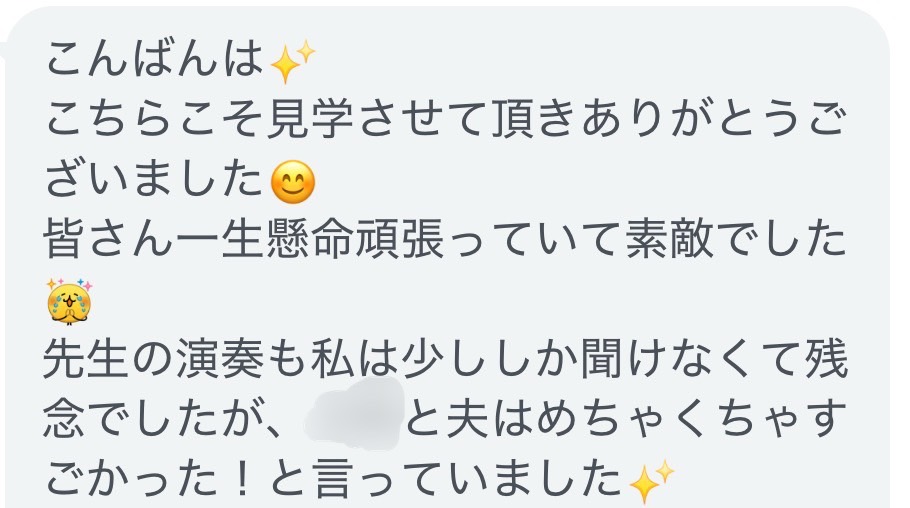Click the phrase と夫はめちゃくちゃす
The height and width of the screenshot is (508, 910).
click(x=626, y=419)
